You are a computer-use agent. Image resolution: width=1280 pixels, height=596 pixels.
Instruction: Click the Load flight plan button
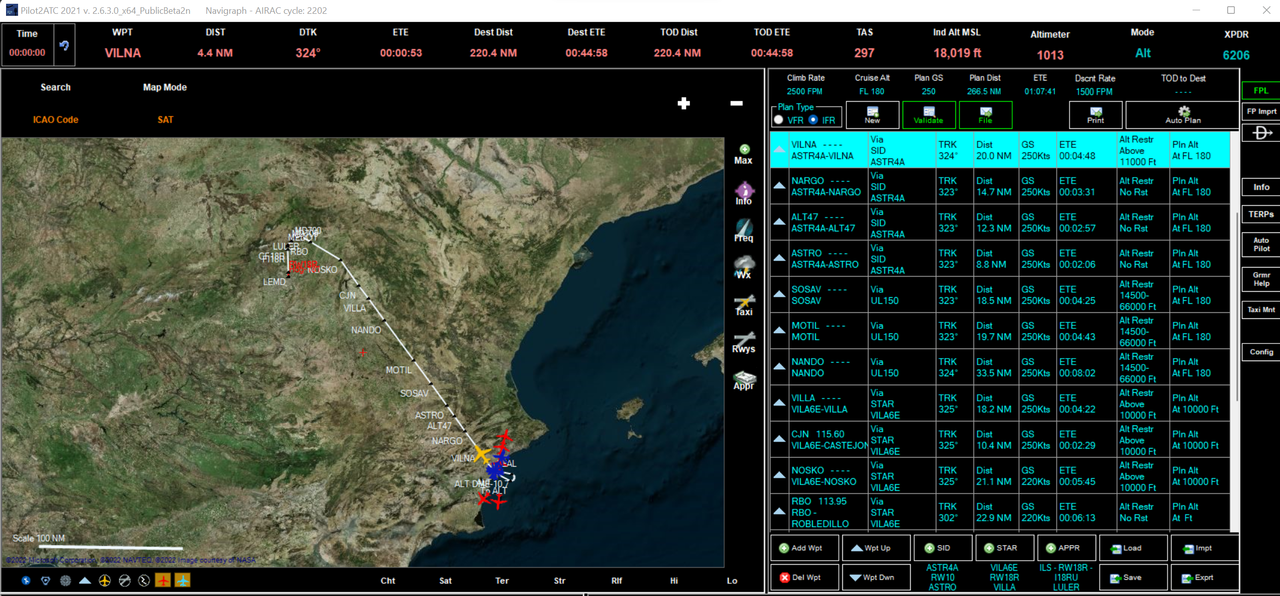pos(1133,548)
